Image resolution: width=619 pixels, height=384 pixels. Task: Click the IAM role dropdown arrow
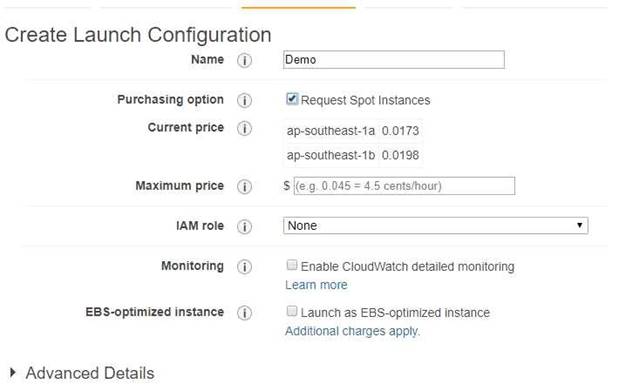[x=579, y=225]
